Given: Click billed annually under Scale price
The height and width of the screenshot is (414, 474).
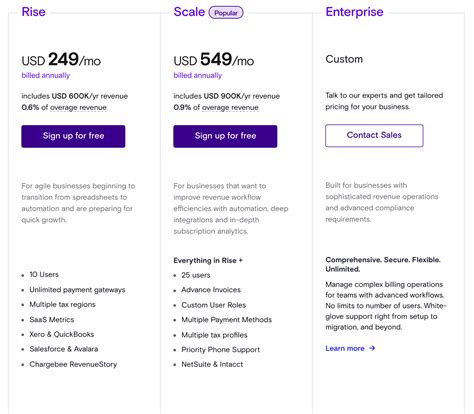Looking at the screenshot, I should [198, 76].
